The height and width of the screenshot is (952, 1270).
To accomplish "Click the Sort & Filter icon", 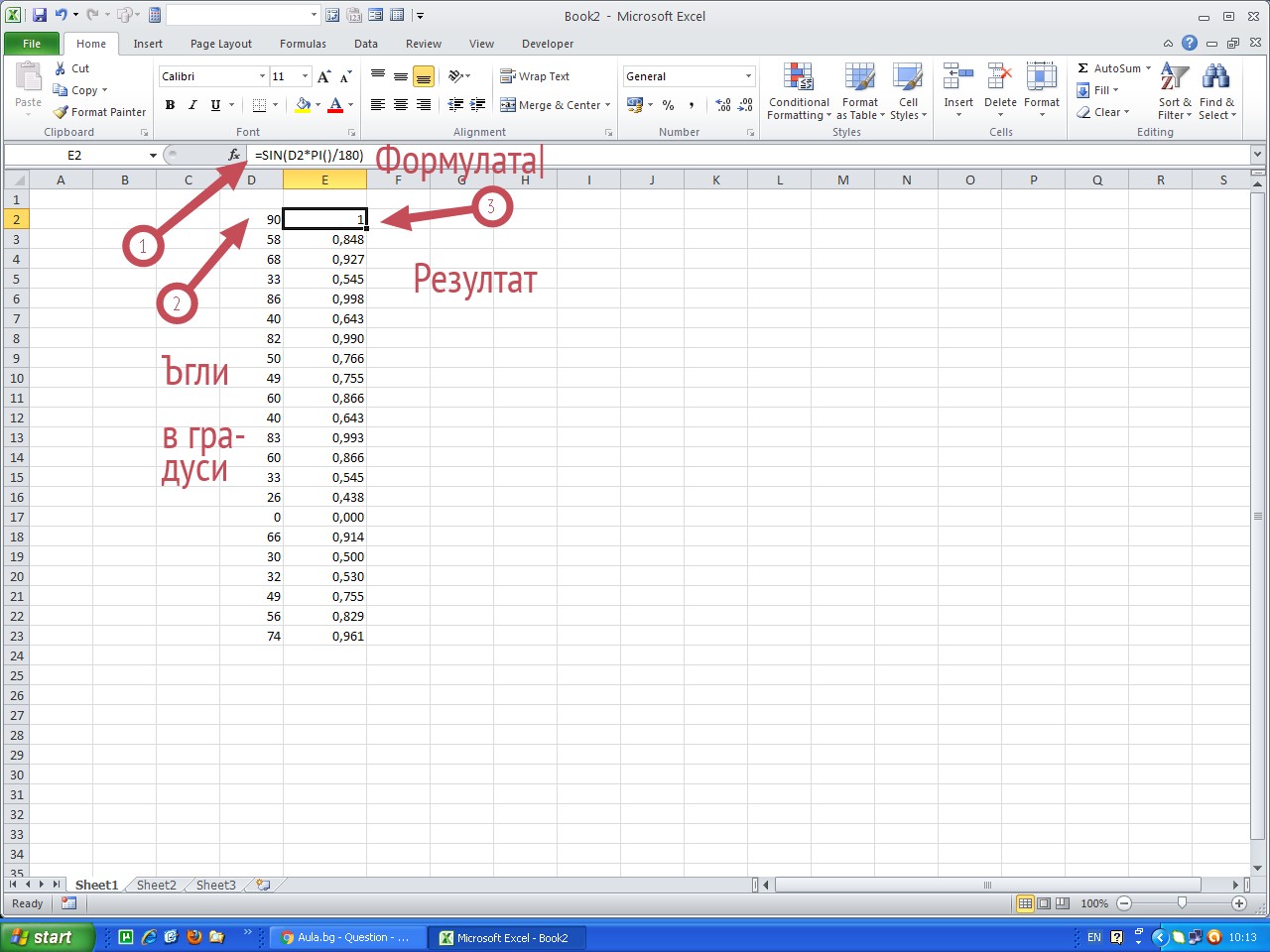I will coord(1175,78).
